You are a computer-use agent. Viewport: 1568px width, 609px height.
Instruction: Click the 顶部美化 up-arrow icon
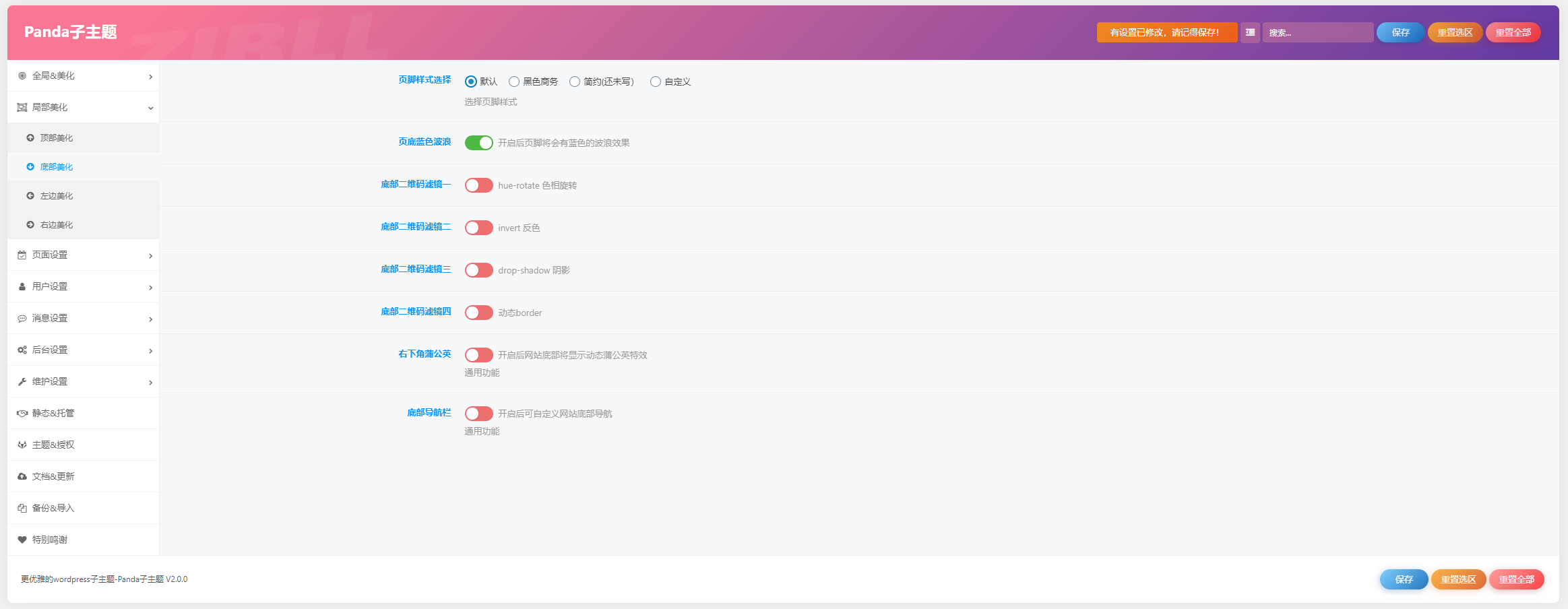[30, 138]
